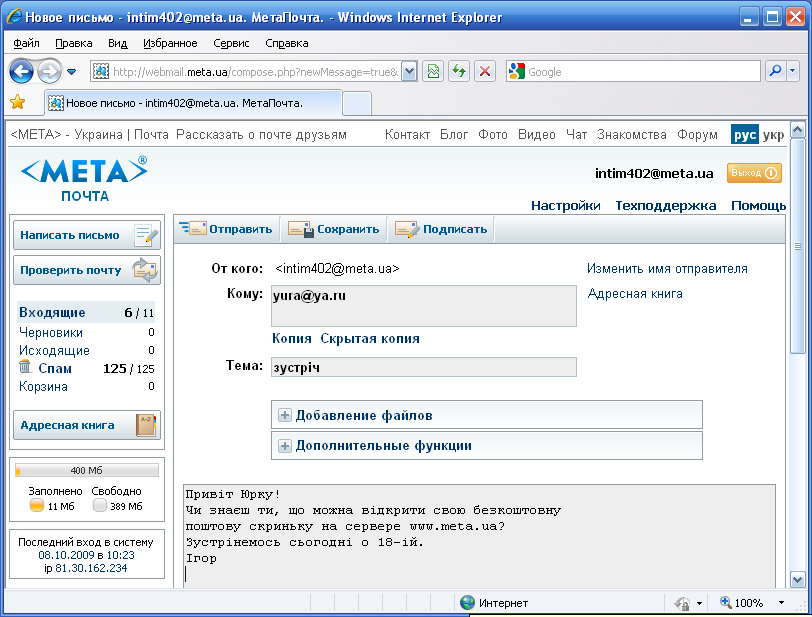Stop loading with the red X icon
Image resolution: width=812 pixels, height=617 pixels.
[485, 71]
